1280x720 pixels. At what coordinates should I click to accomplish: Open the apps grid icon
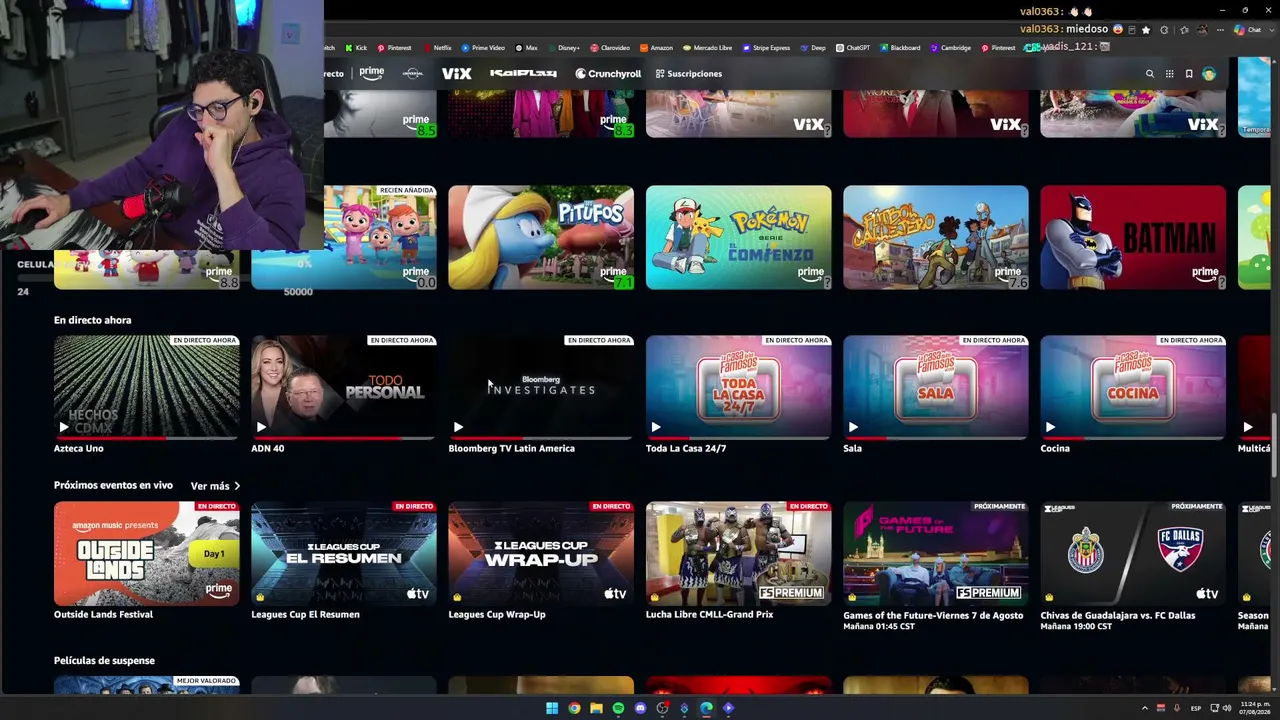coord(1169,74)
